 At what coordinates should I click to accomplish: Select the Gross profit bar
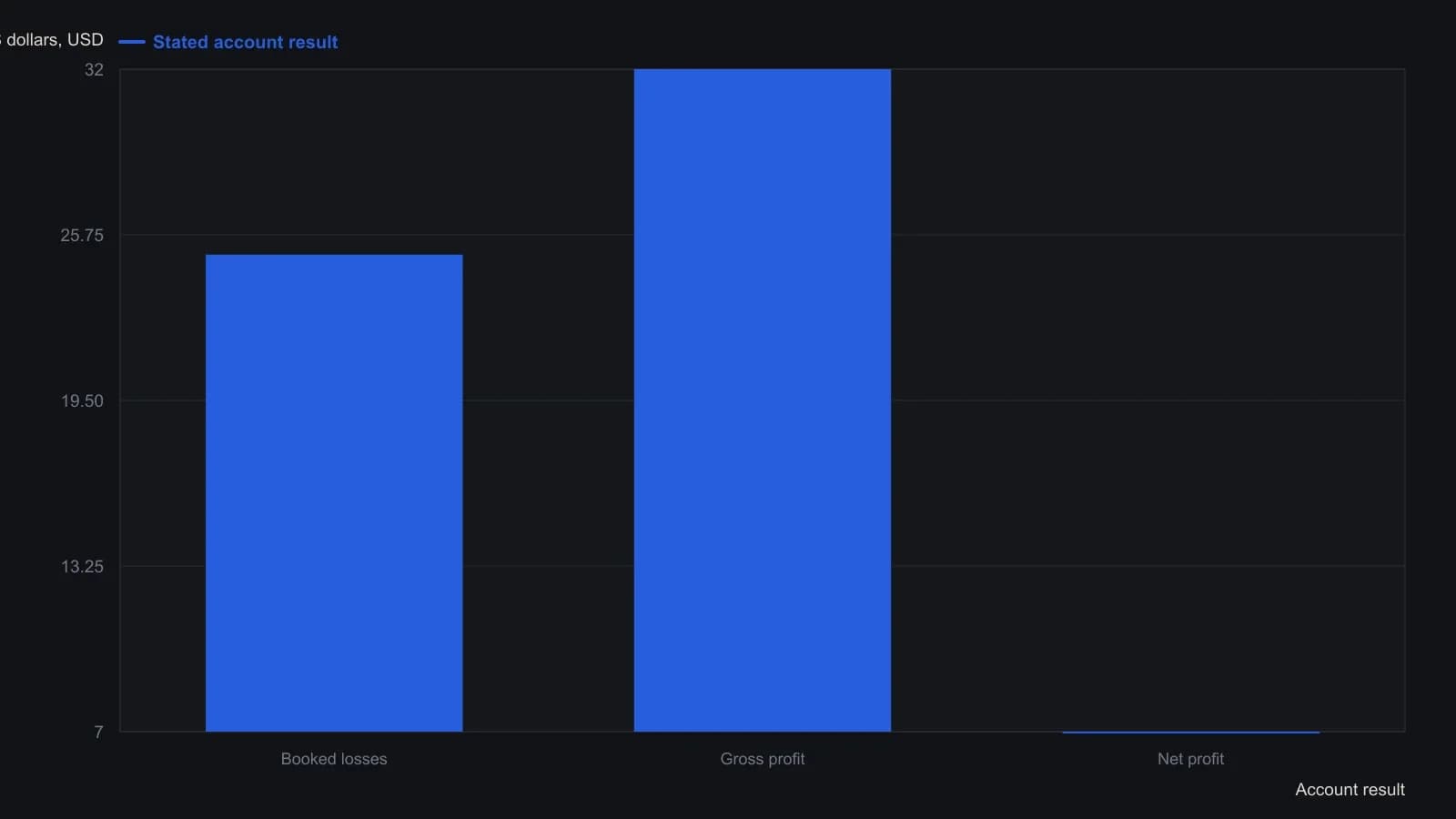[x=763, y=400]
